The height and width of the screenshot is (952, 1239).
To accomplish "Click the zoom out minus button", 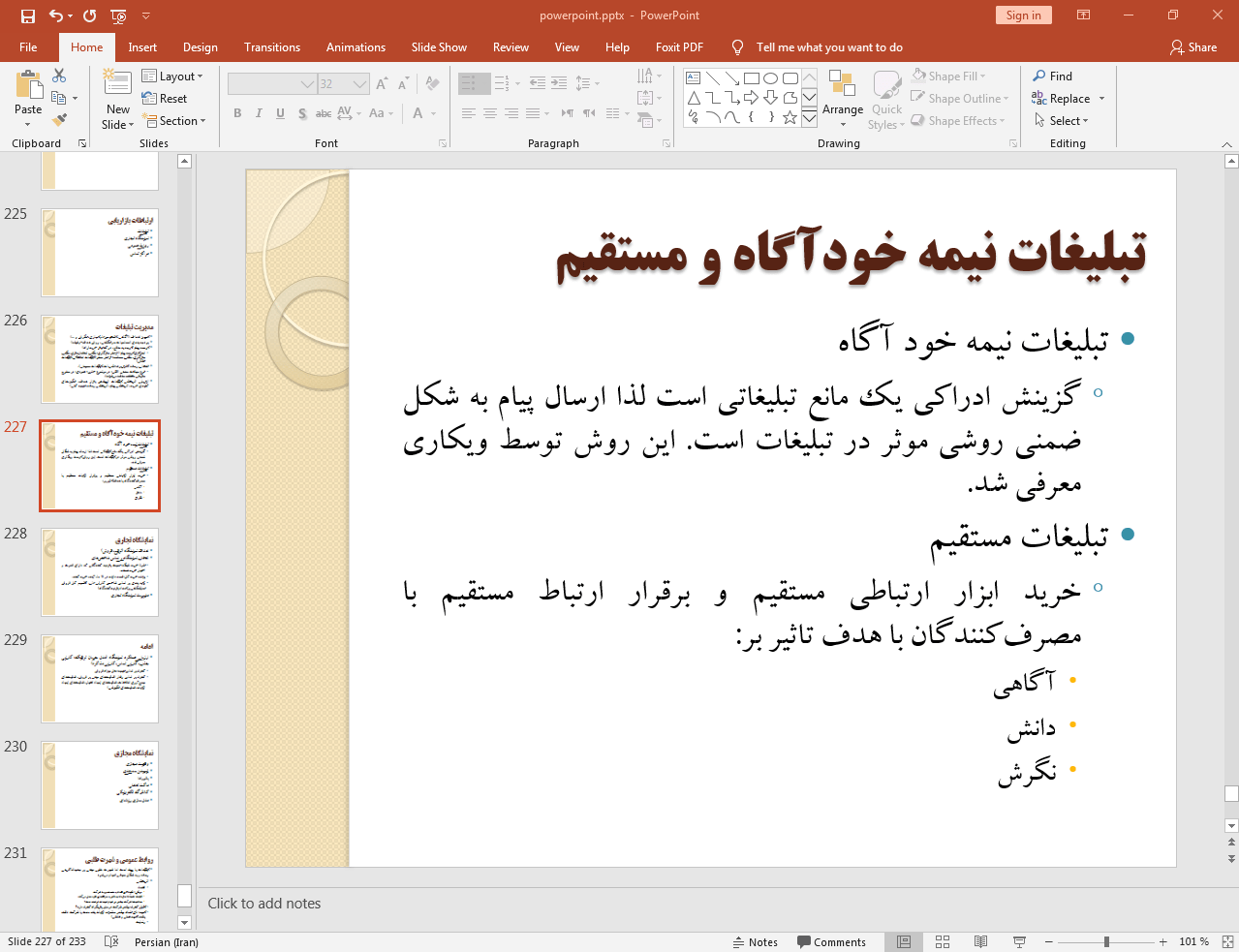I will (x=1048, y=941).
